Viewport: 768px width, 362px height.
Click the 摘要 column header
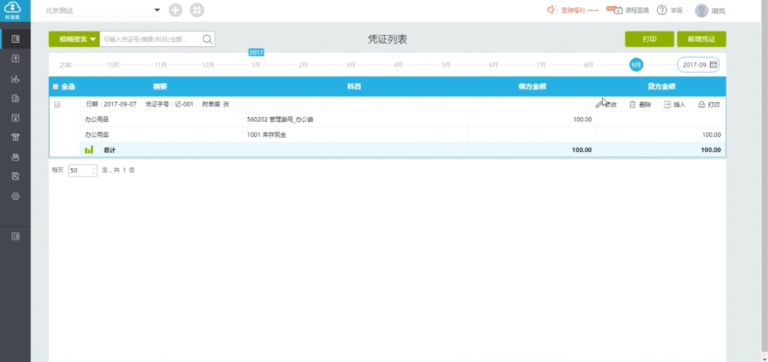coord(160,87)
